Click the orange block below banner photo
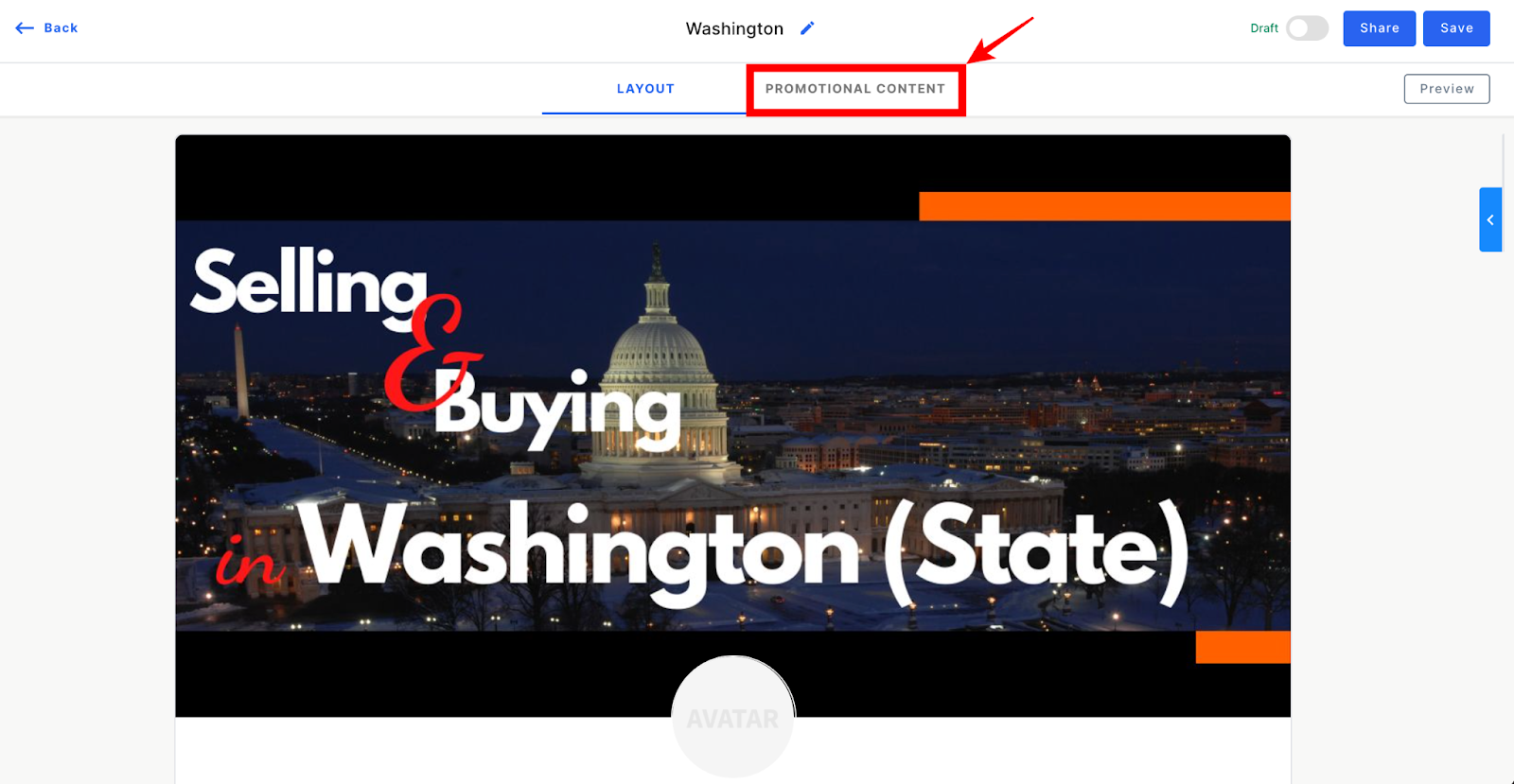This screenshot has height=784, width=1514. click(x=1242, y=647)
